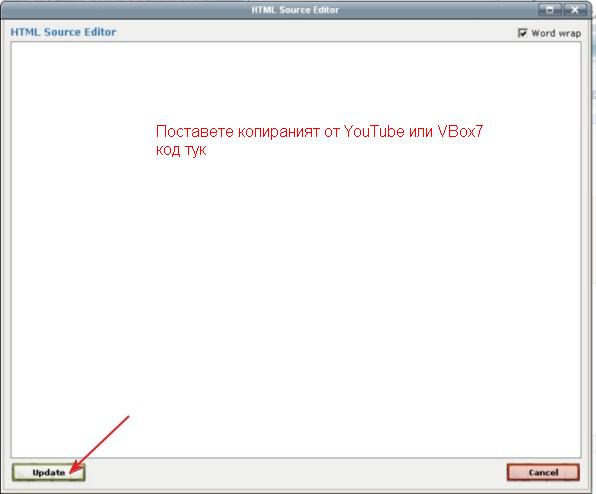The width and height of the screenshot is (596, 494).
Task: Focus the HTML source text area
Action: (x=296, y=250)
